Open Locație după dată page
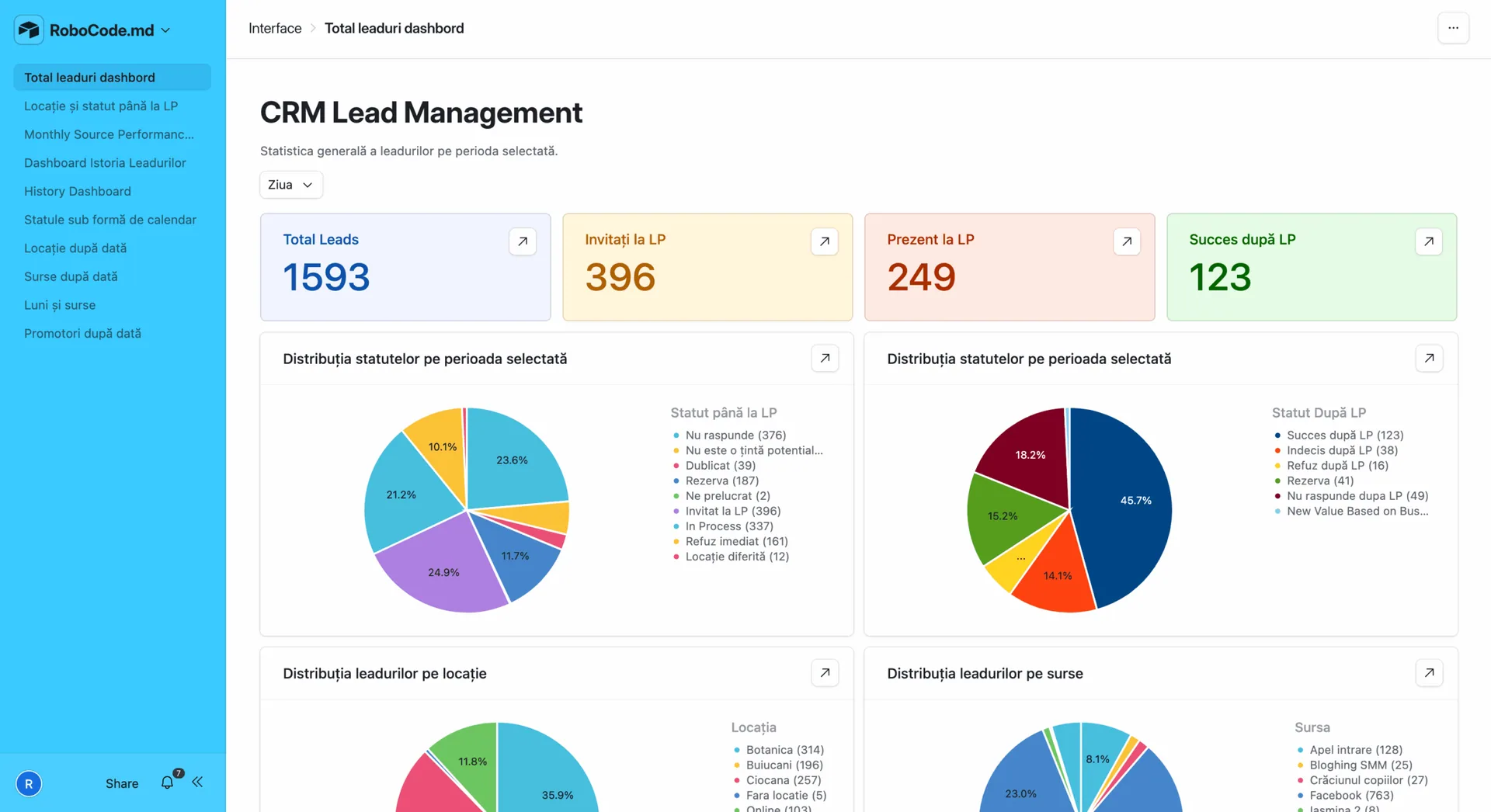1491x812 pixels. point(112,248)
